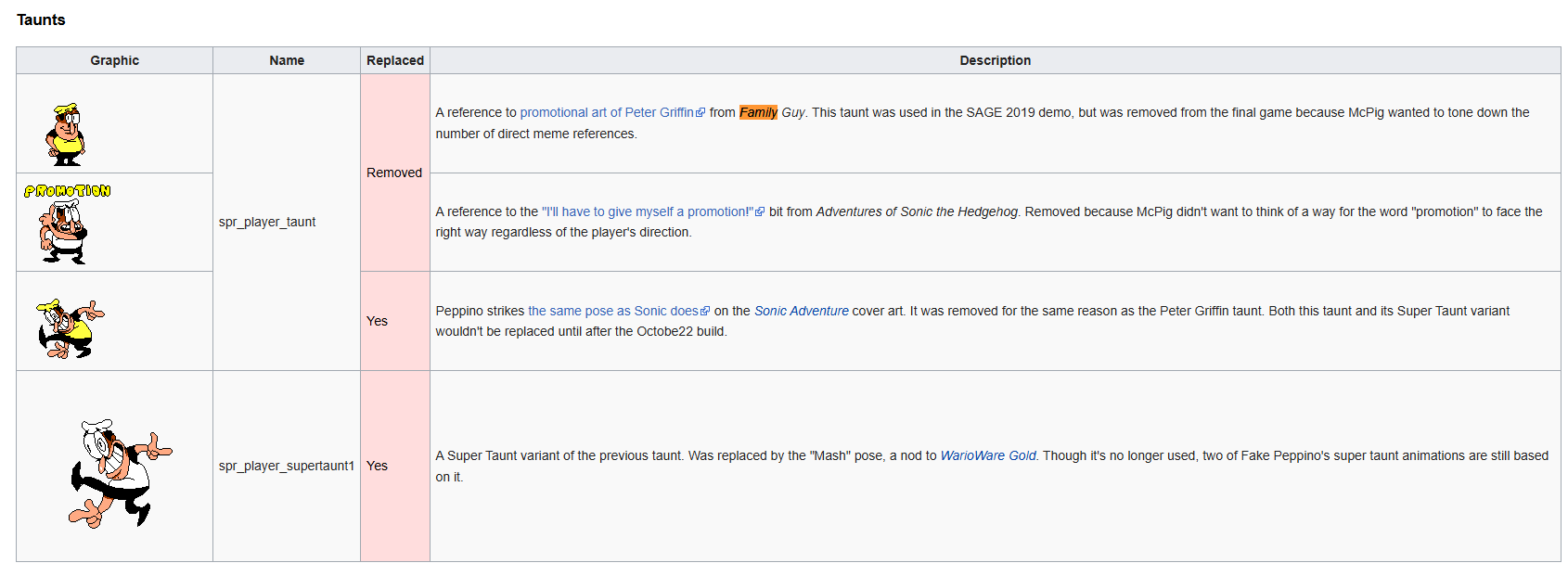Image resolution: width=1568 pixels, height=576 pixels.
Task: Click external link icon after promotion! link
Action: 760,212
